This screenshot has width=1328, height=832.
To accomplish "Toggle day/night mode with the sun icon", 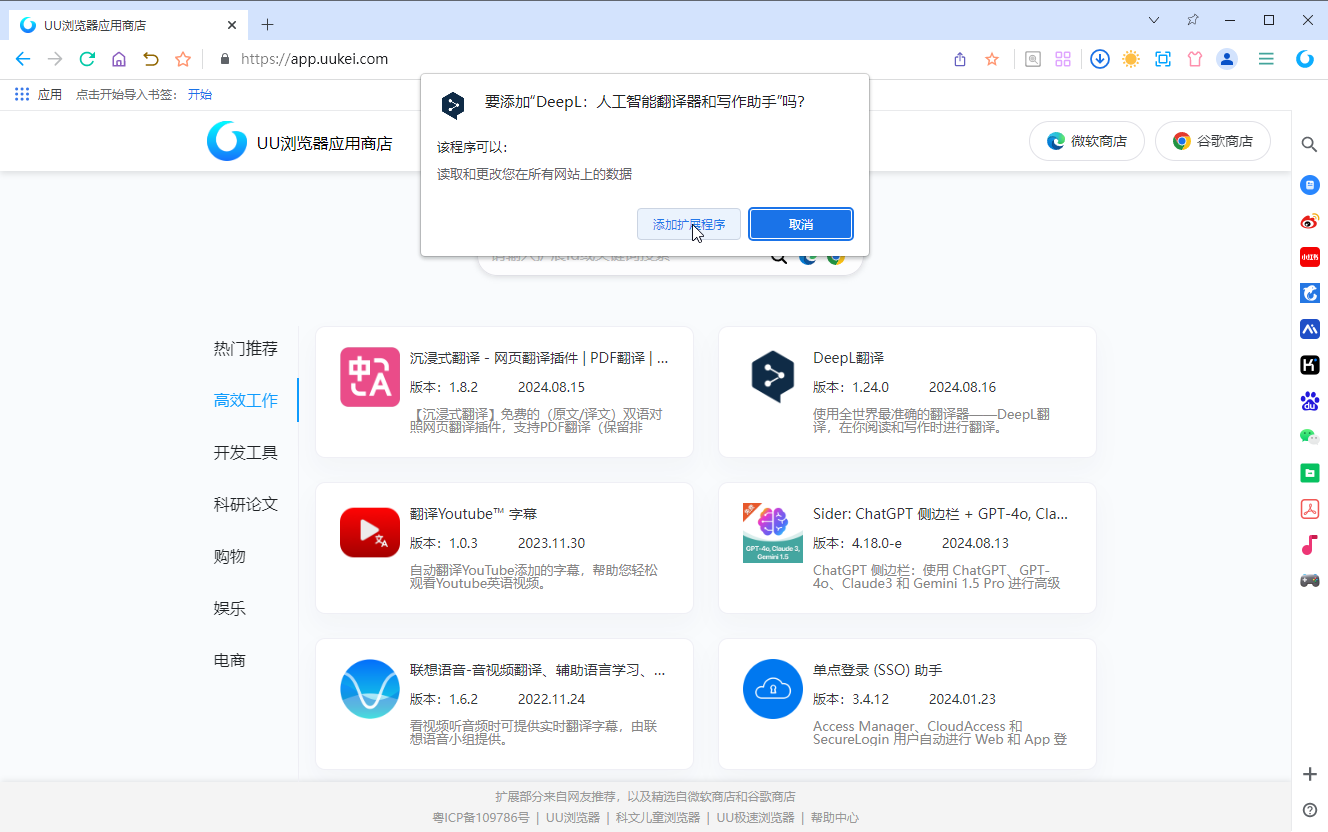I will click(1130, 59).
